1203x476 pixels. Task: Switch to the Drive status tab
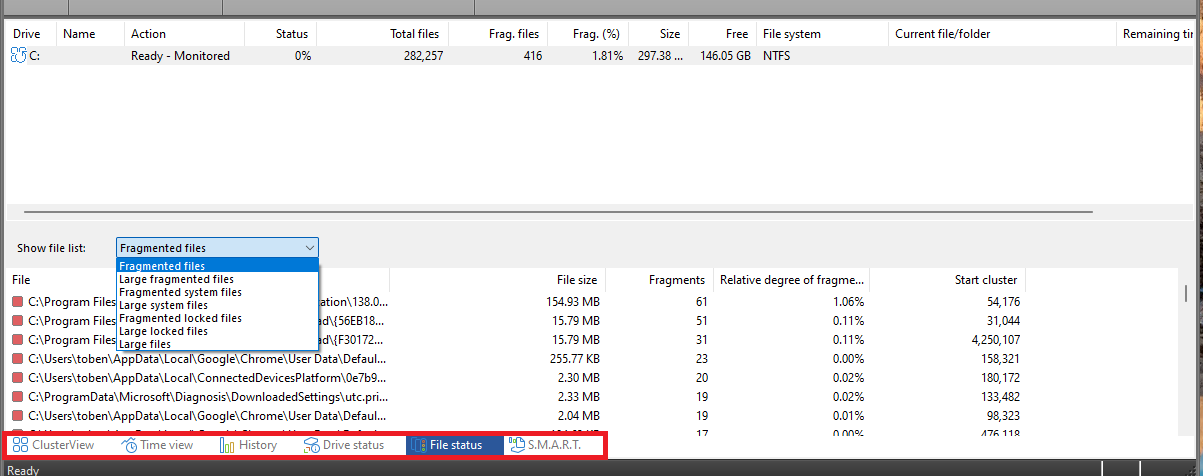pos(344,445)
